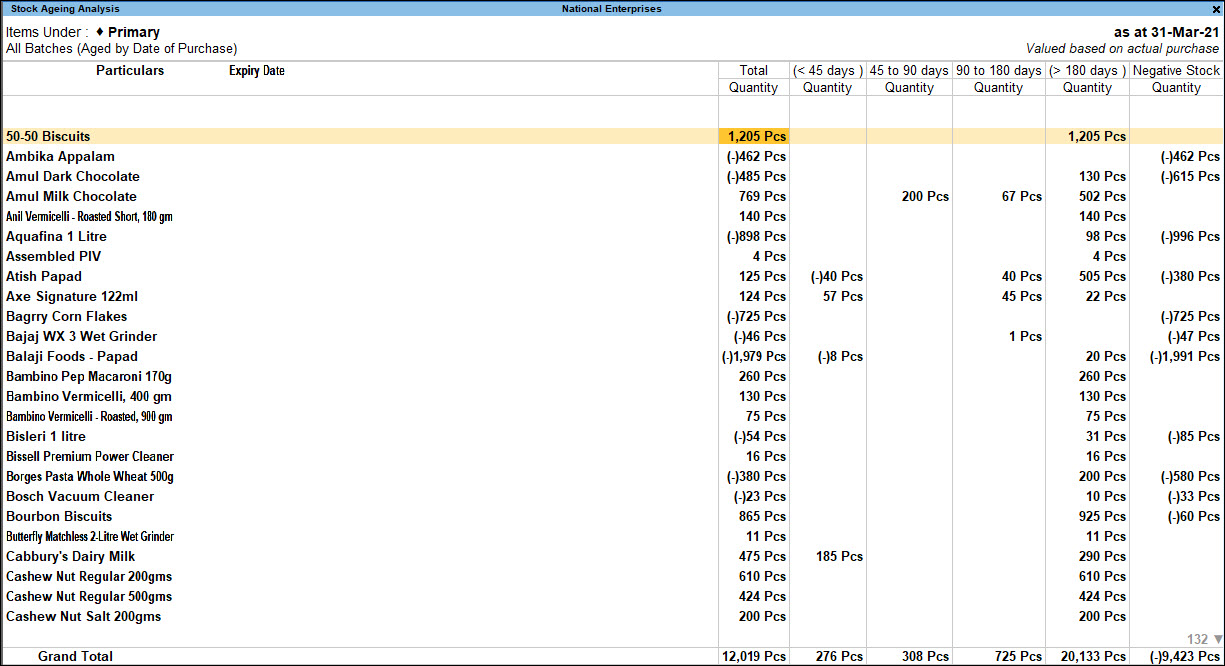Select the Grand Total row

coord(75,656)
